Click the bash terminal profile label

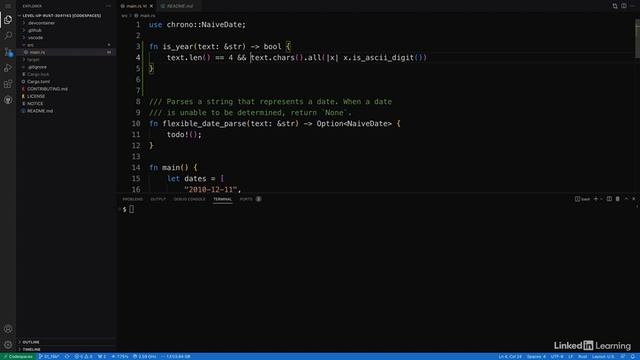click(582, 199)
